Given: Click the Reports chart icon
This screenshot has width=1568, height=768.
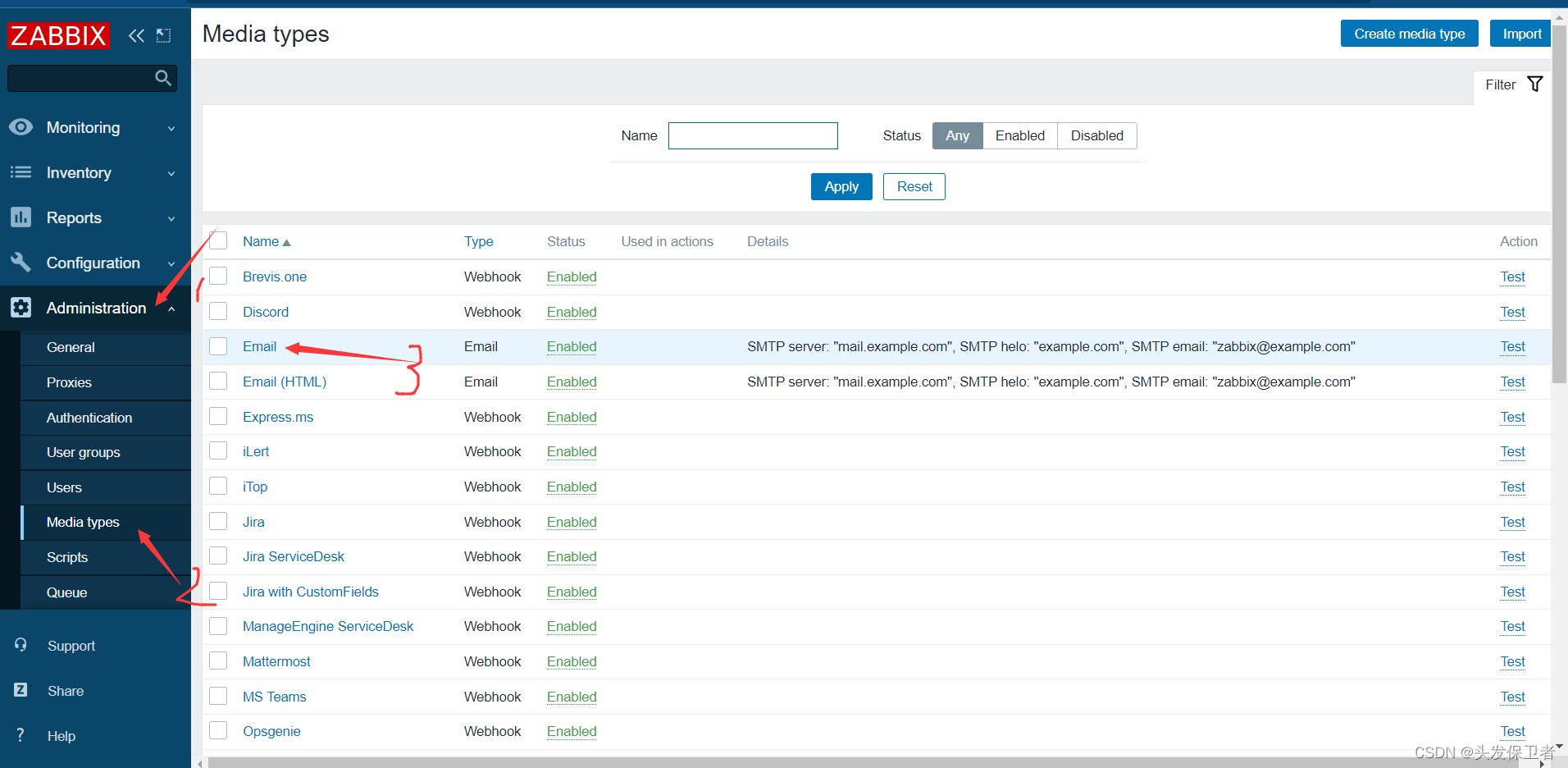Looking at the screenshot, I should tap(21, 217).
